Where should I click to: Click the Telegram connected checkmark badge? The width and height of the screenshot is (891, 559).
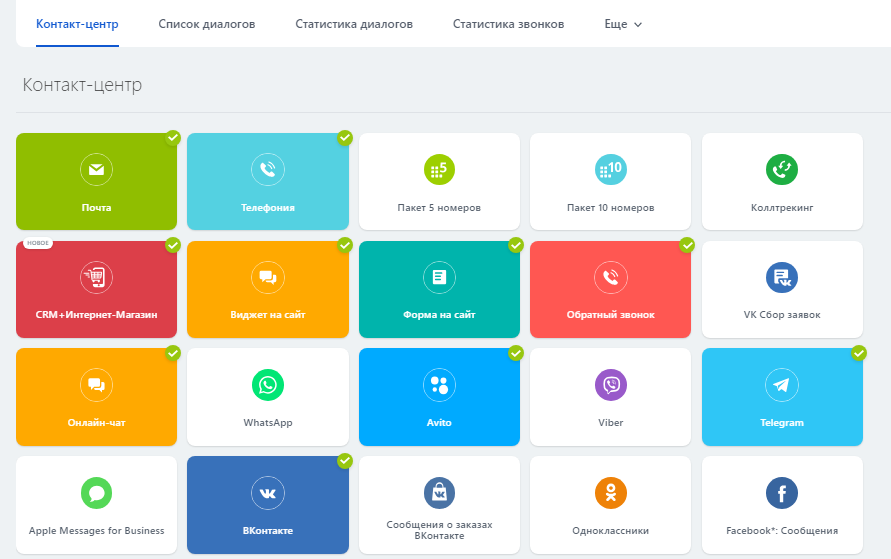[x=859, y=353]
